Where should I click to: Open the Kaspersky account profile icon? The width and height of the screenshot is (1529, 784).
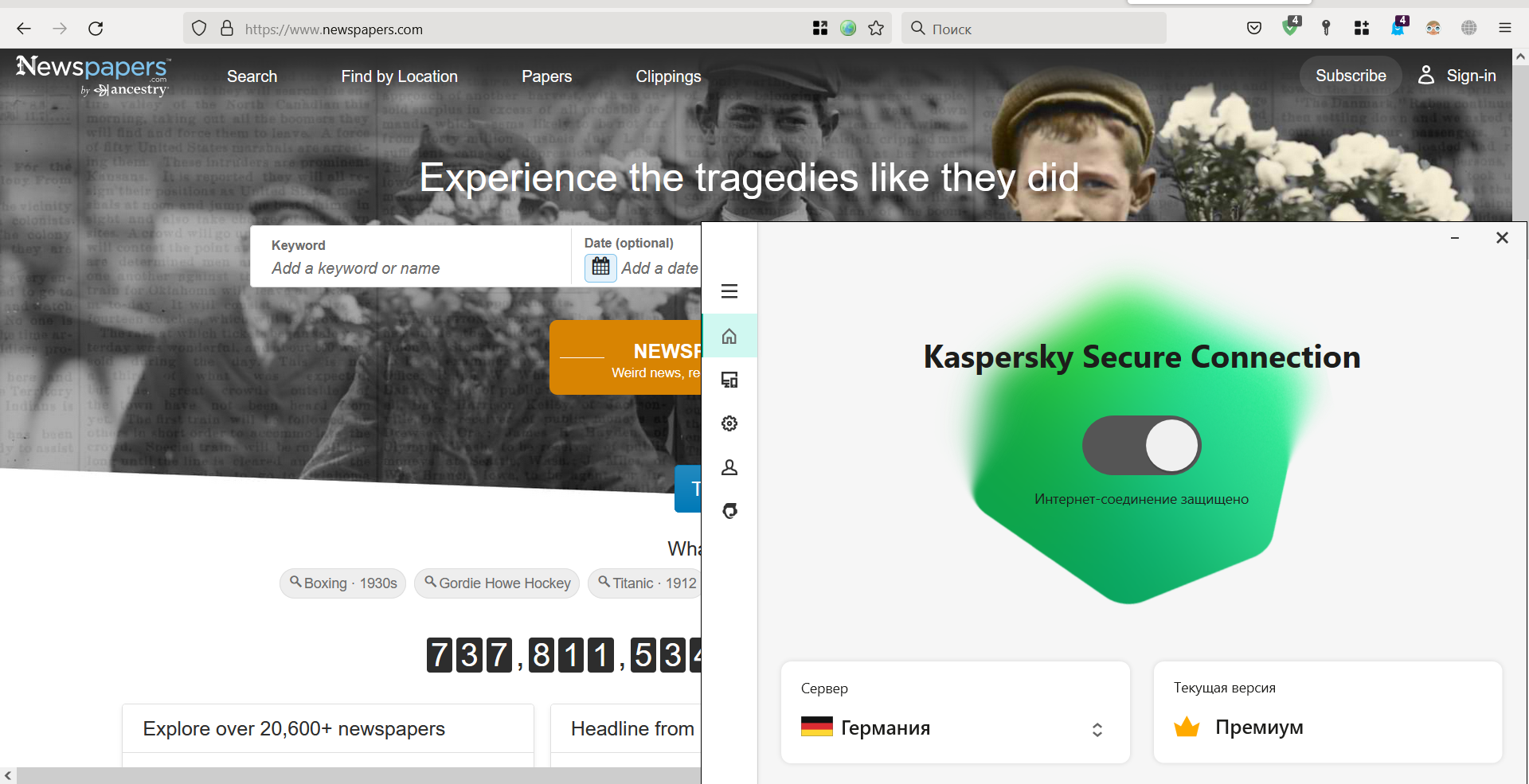(729, 467)
